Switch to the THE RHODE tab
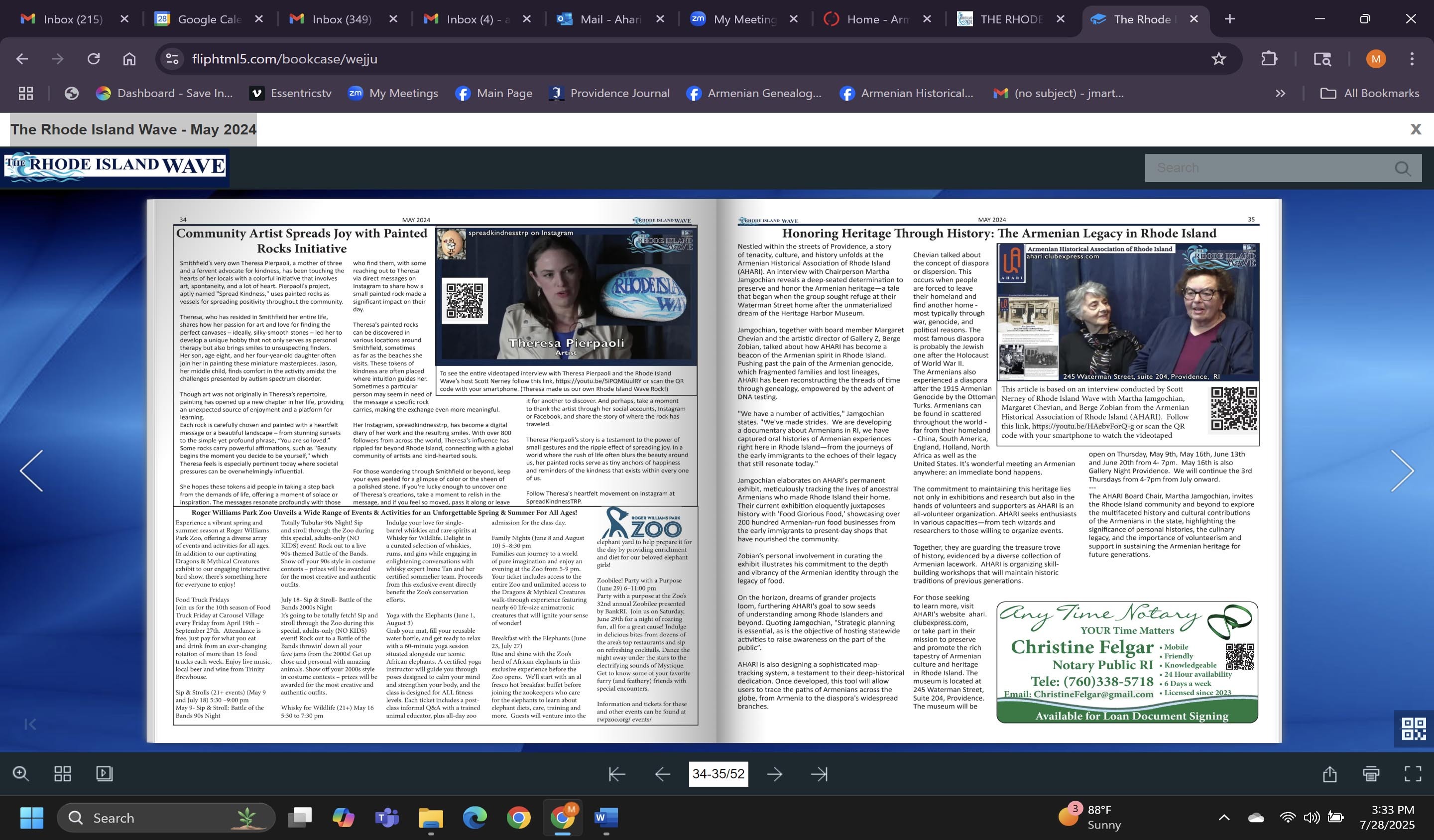This screenshot has width=1434, height=840. [x=1011, y=19]
